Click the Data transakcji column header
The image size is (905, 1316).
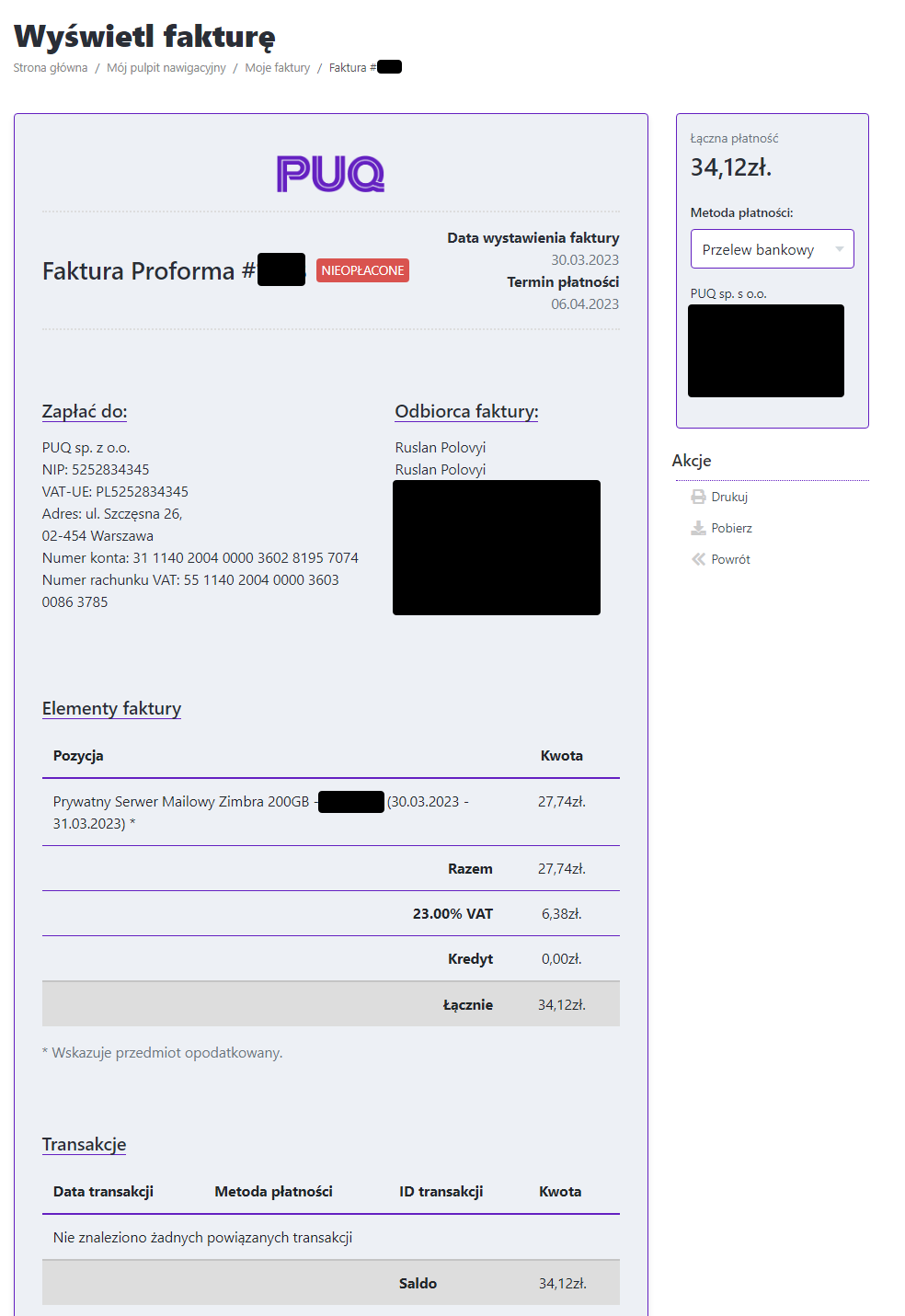[103, 1192]
